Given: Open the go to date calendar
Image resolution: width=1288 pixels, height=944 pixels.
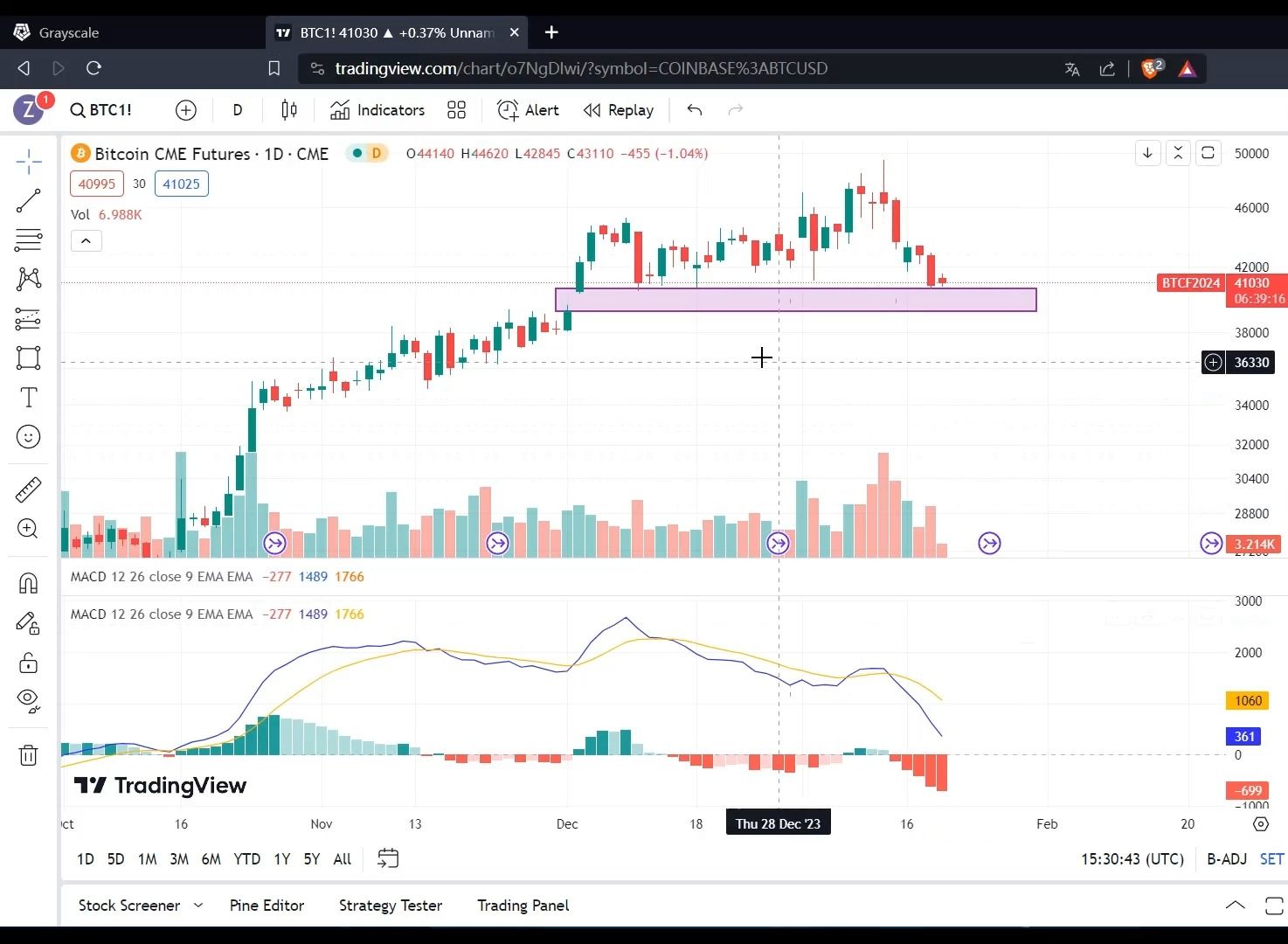Looking at the screenshot, I should [x=388, y=859].
